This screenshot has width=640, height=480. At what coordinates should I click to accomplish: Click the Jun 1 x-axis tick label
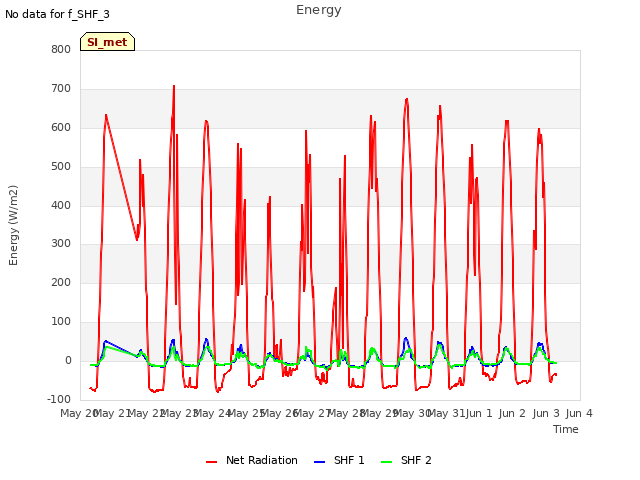(x=479, y=413)
